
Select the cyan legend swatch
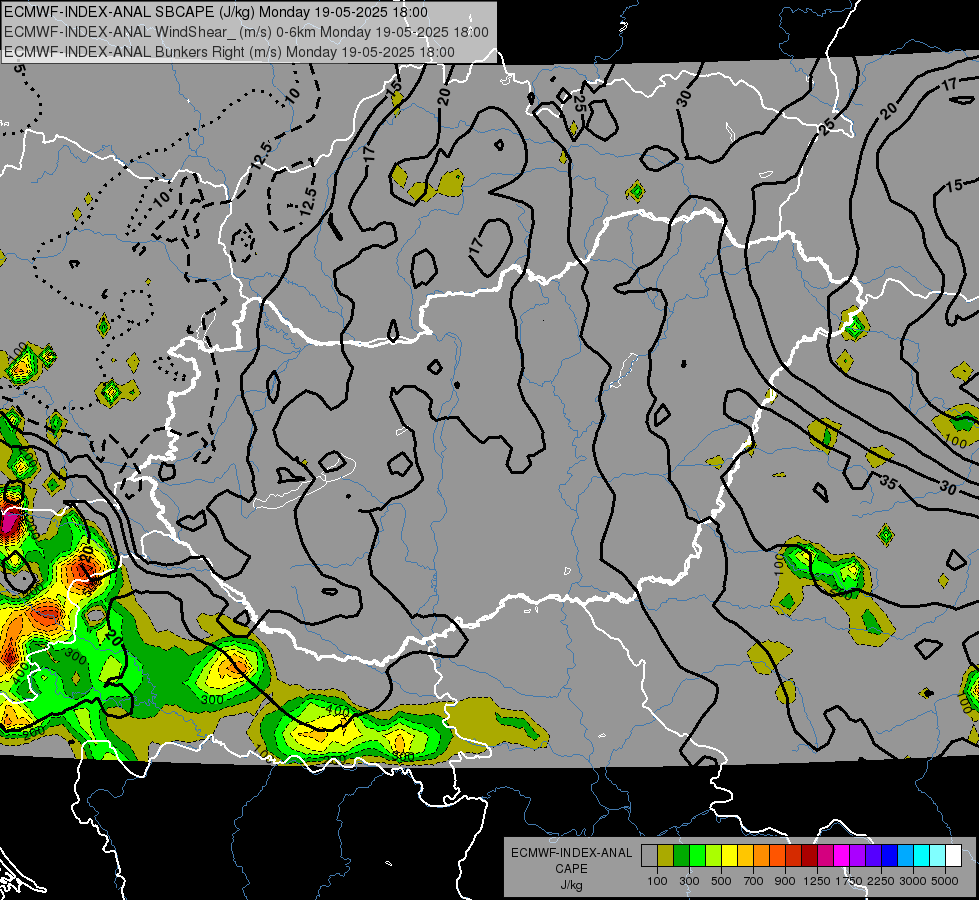pos(922,855)
